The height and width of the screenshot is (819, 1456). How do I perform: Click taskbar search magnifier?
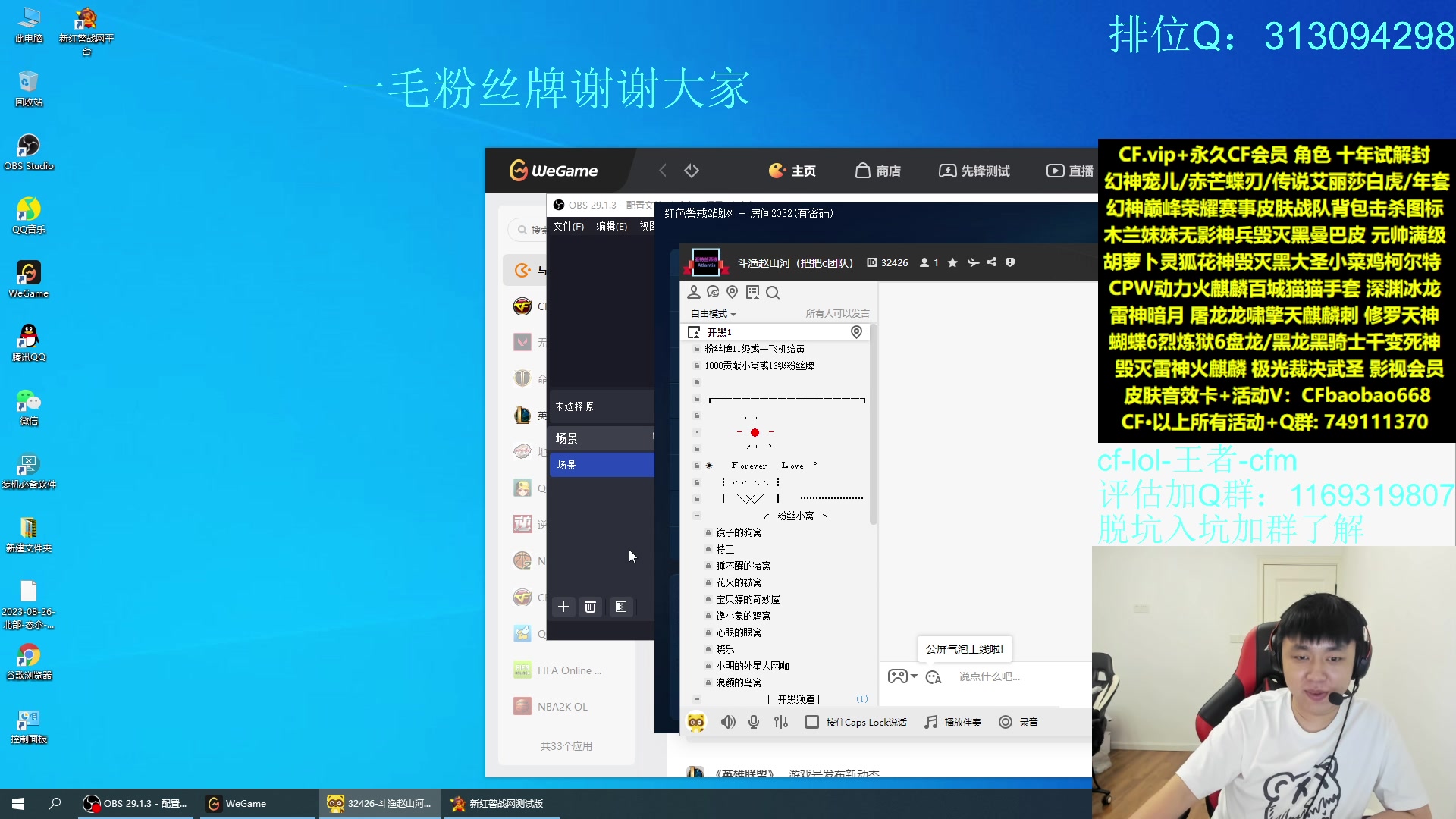coord(55,803)
